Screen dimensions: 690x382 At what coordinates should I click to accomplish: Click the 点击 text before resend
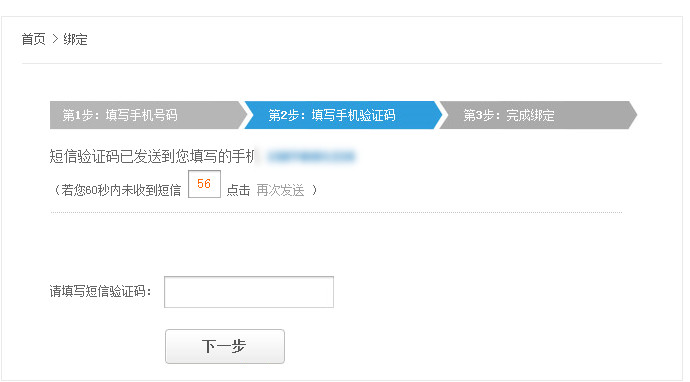pos(238,190)
